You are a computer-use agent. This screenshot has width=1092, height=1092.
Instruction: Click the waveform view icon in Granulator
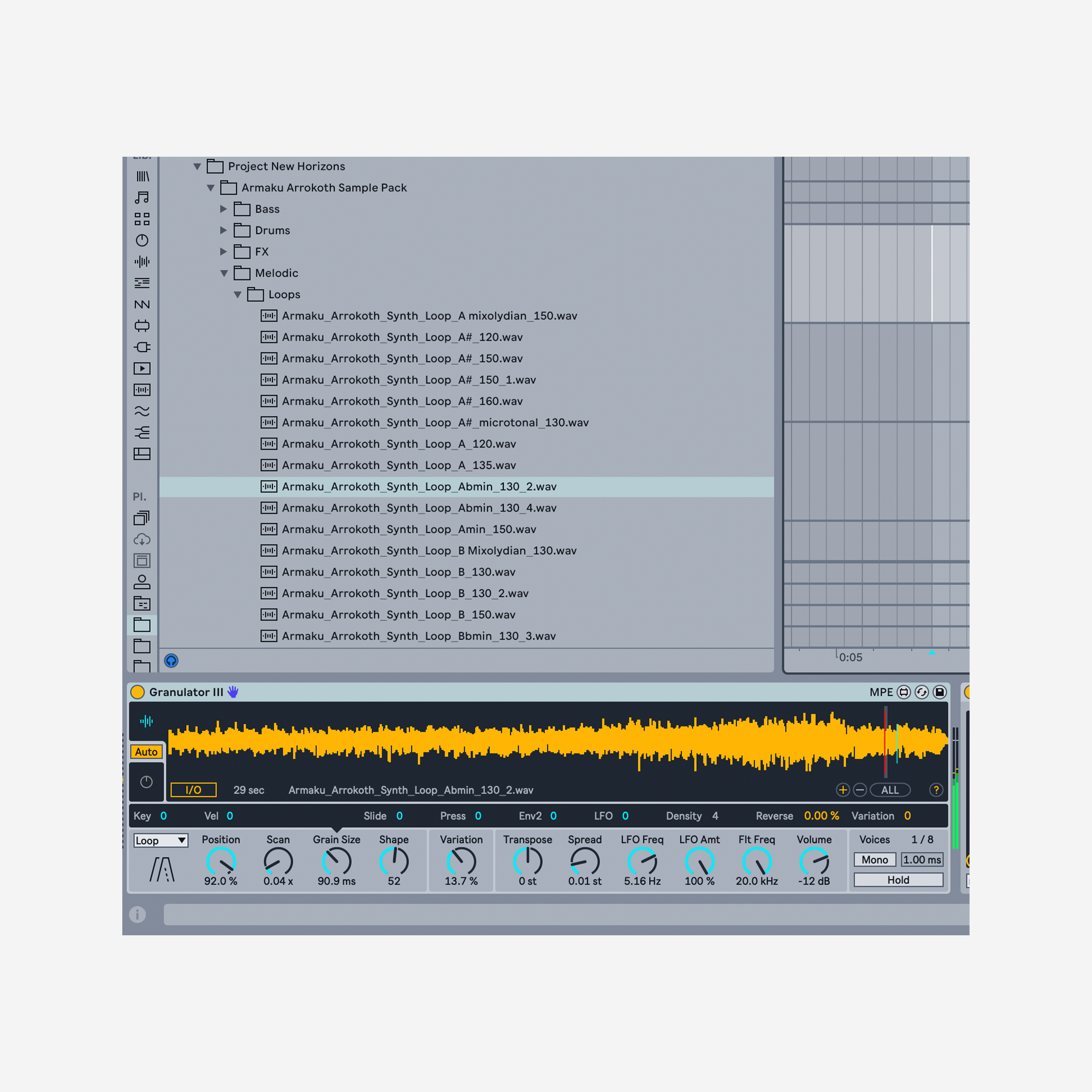[146, 721]
